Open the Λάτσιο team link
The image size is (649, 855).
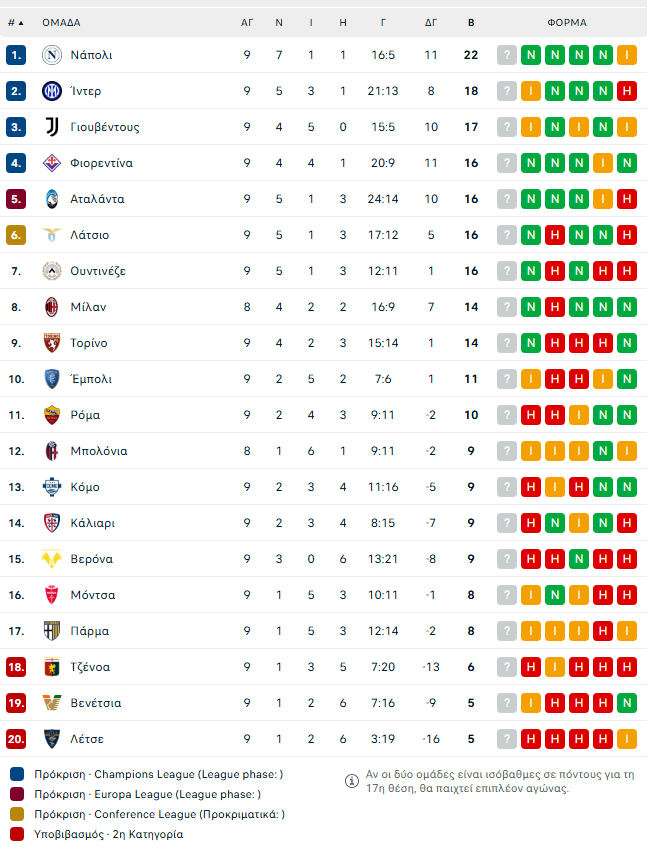(90, 235)
